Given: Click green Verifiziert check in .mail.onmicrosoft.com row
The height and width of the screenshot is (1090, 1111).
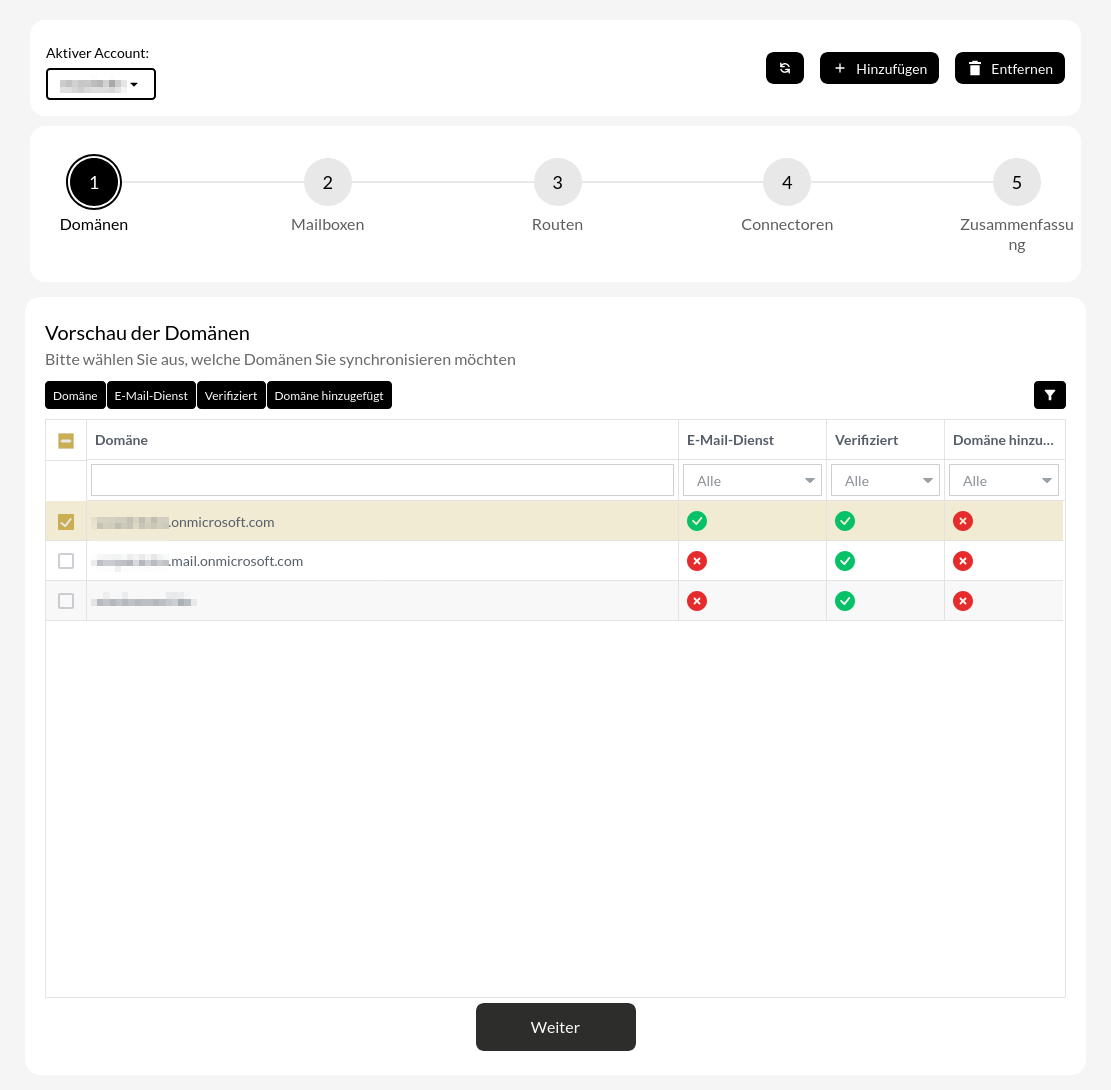Looking at the screenshot, I should (x=845, y=561).
